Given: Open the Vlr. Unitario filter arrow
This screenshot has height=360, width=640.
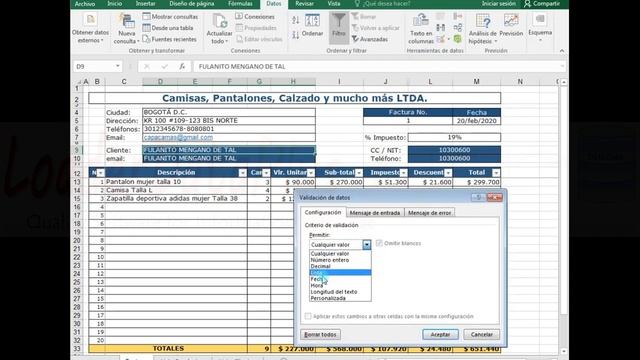Looking at the screenshot, I should 311,173.
